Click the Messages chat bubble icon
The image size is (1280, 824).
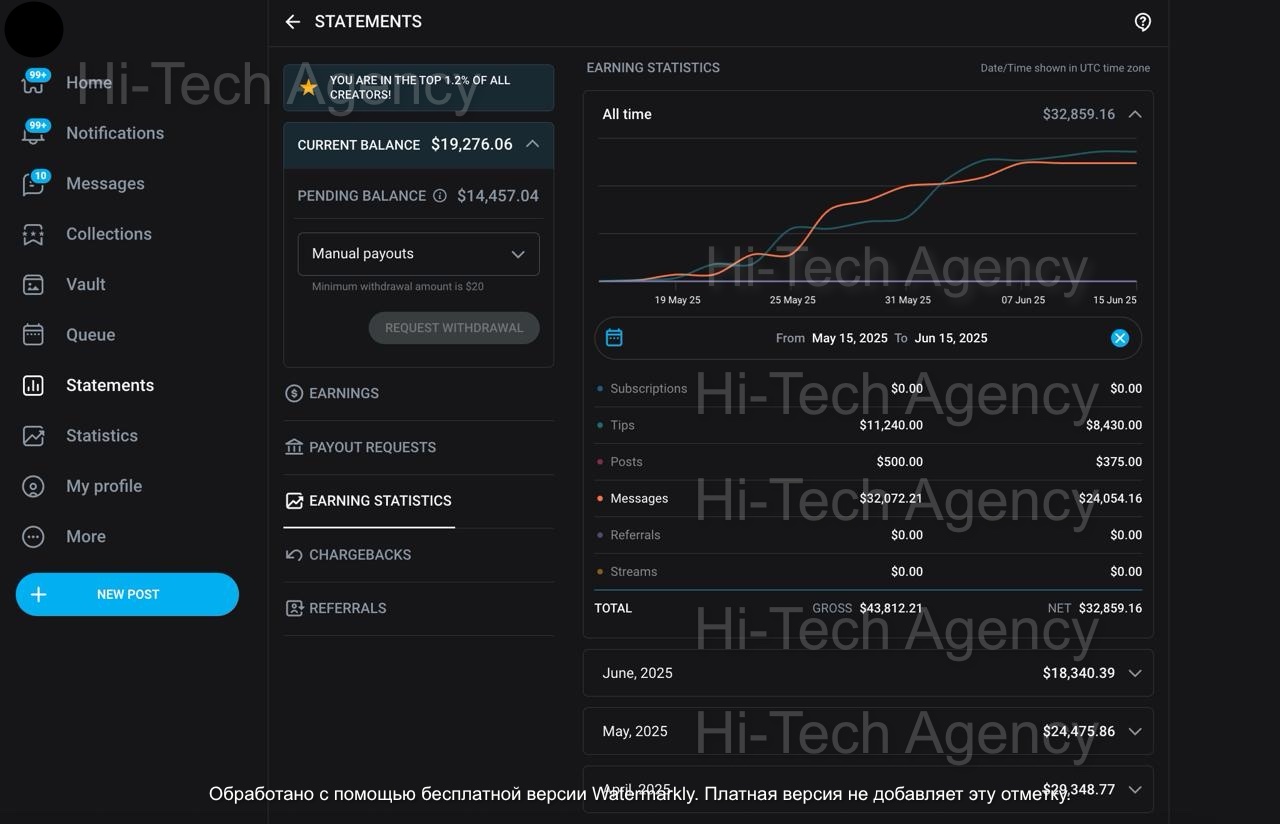point(33,184)
